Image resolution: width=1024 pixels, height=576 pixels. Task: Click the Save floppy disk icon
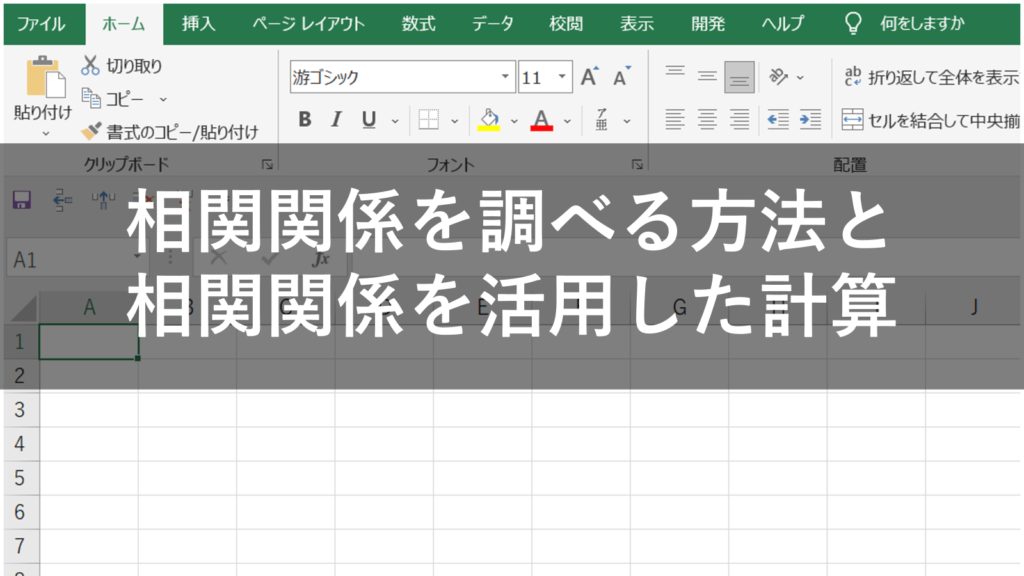pyautogui.click(x=22, y=200)
